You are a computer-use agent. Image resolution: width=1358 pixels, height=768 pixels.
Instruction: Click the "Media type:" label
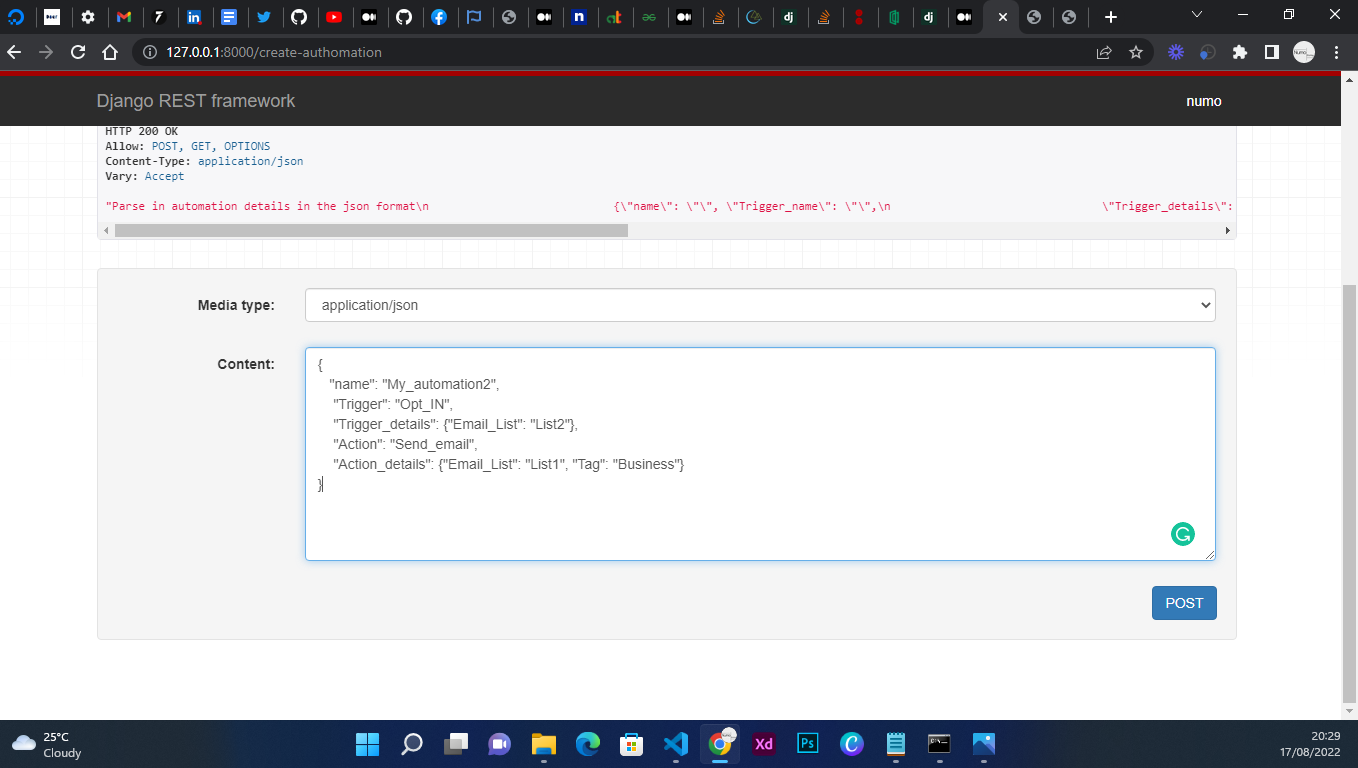pos(236,305)
